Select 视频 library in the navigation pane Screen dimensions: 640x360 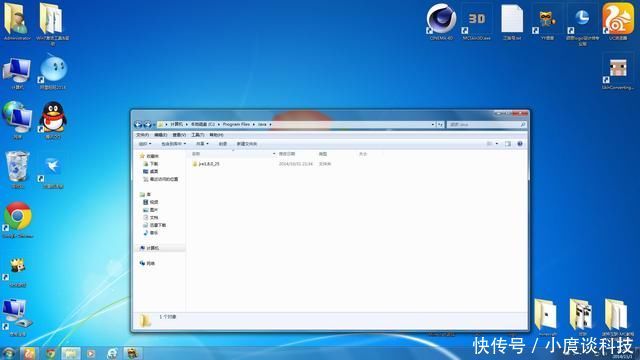pos(151,202)
